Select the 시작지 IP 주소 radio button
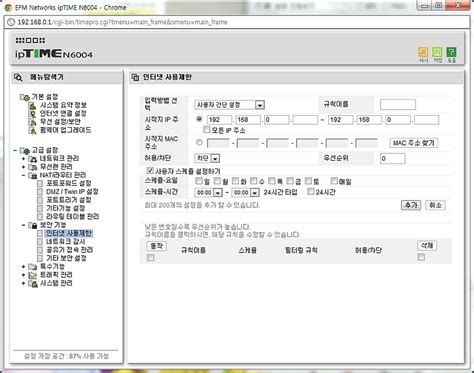 199,119
